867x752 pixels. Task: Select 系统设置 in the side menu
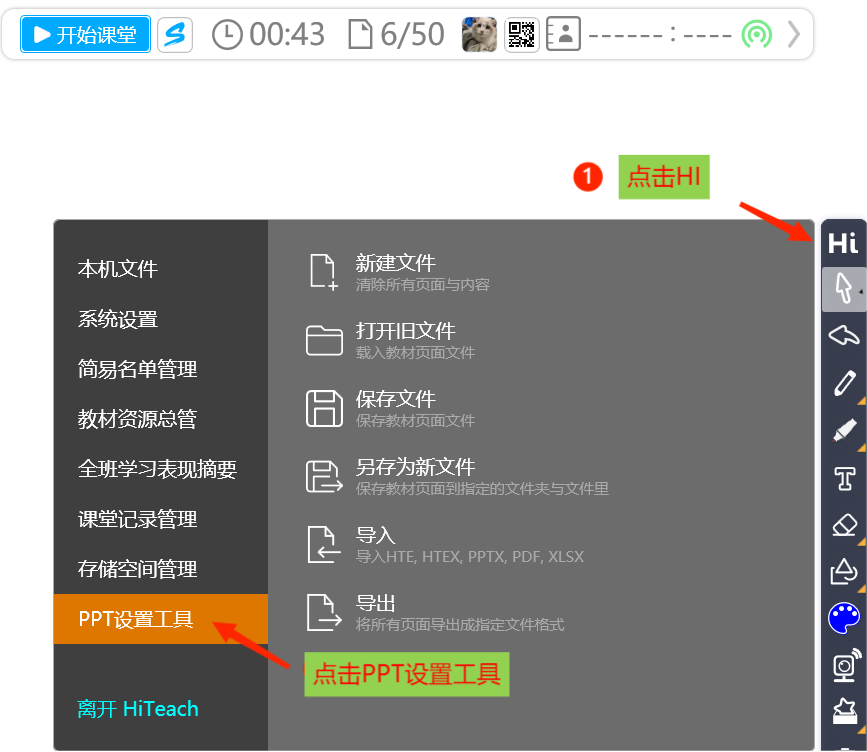coord(118,320)
